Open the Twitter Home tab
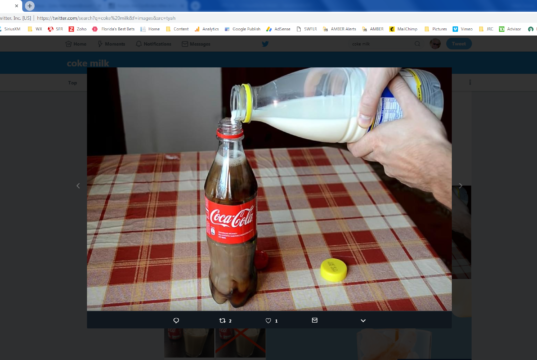This screenshot has height=360, width=537. (x=76, y=44)
